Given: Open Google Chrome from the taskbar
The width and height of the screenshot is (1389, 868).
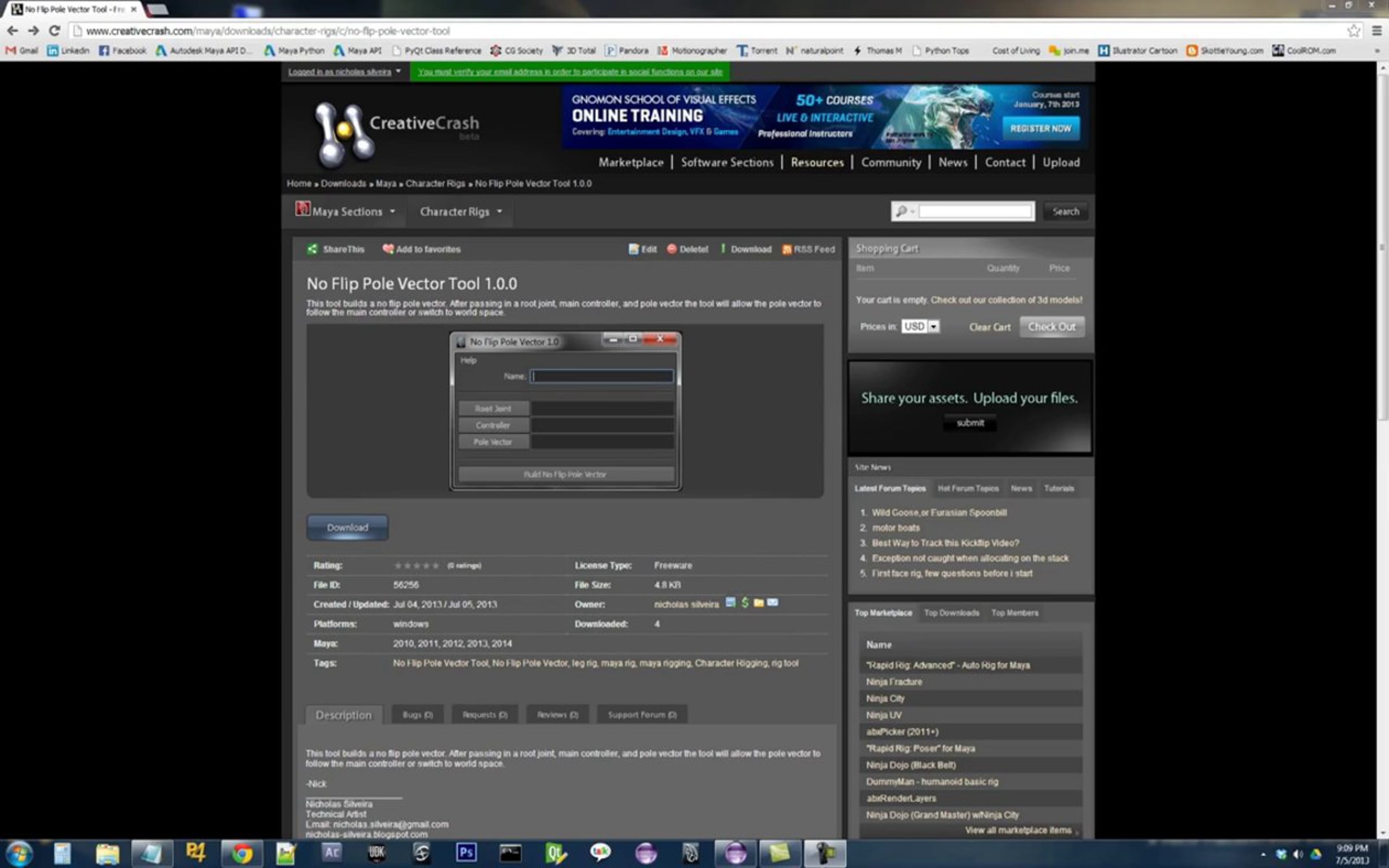Looking at the screenshot, I should (x=241, y=854).
